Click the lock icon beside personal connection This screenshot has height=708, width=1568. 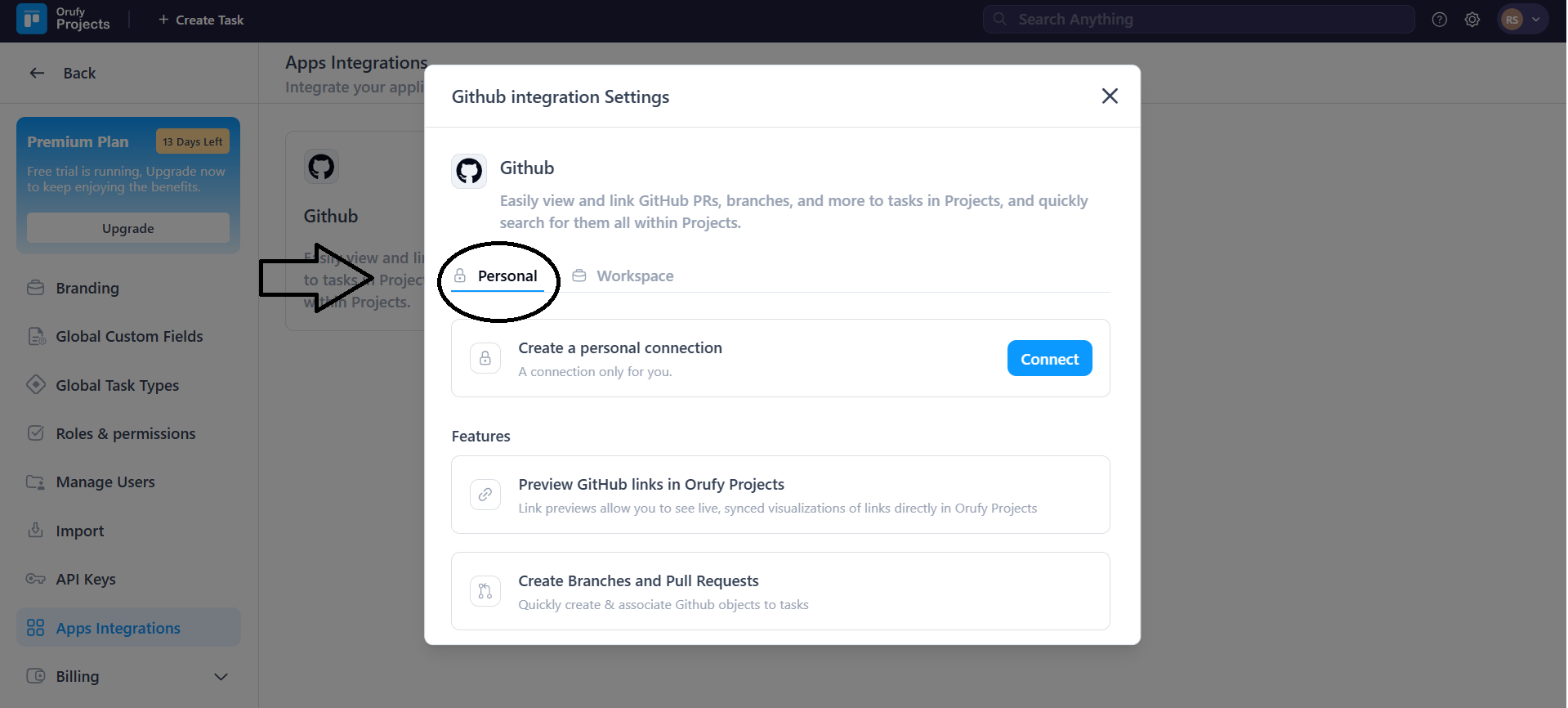485,358
